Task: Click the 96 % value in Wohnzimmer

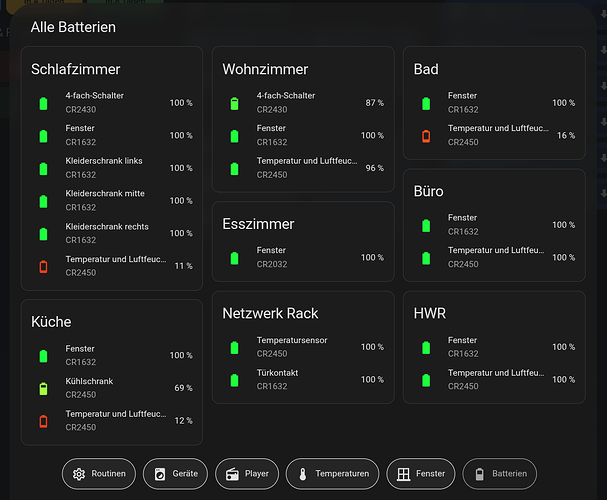Action: 375,168
